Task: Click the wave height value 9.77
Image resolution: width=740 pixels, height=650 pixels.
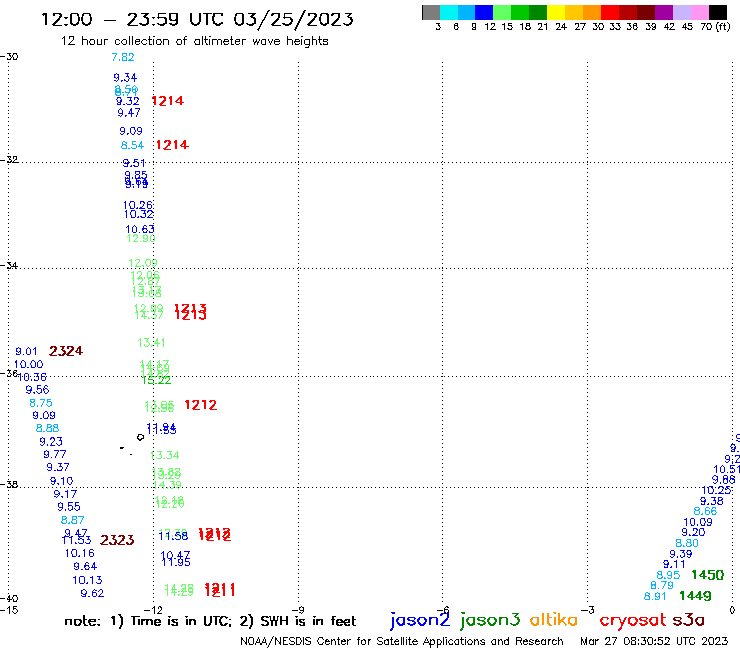Action: pyautogui.click(x=55, y=455)
